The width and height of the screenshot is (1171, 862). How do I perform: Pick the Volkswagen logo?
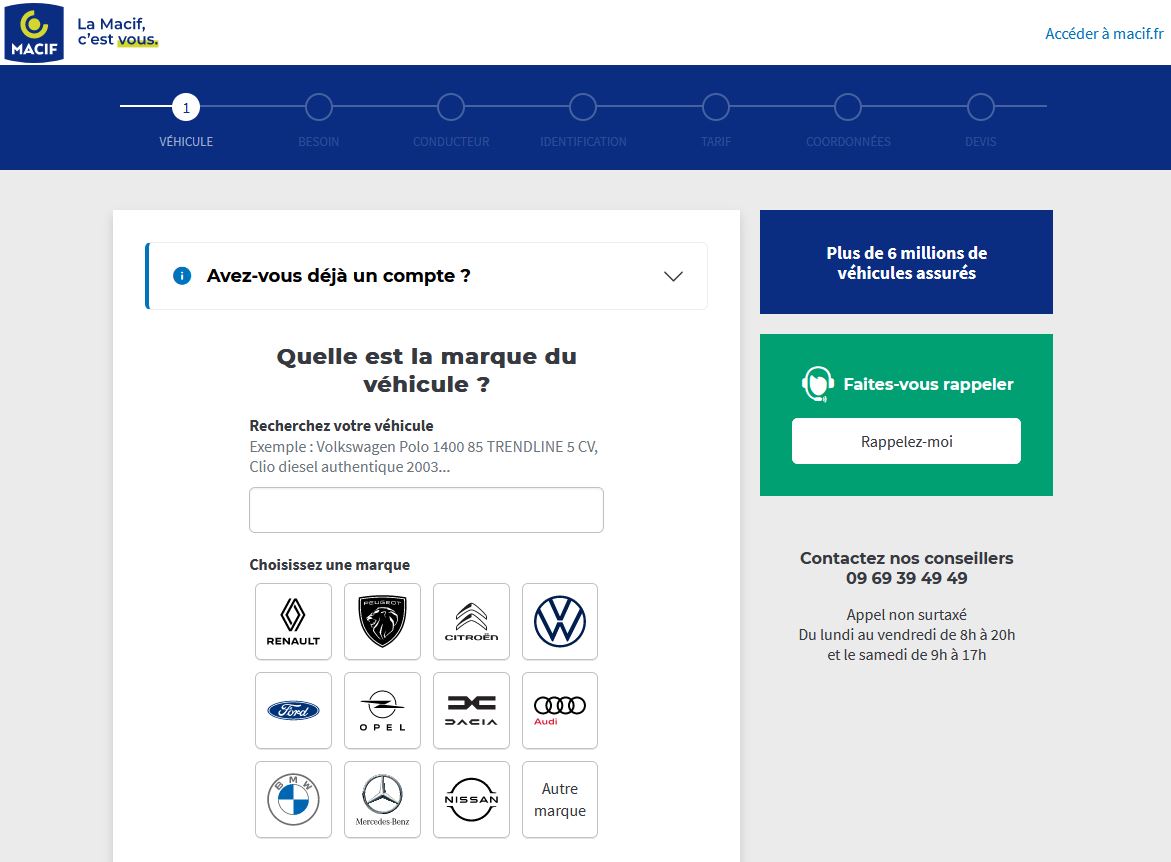tap(559, 621)
